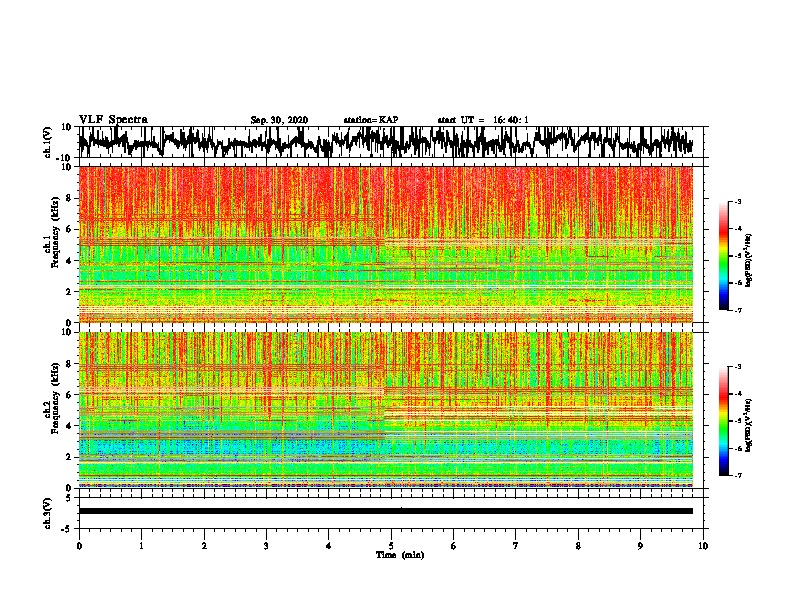Click the "-3" label atop ch.1 colorbar

click(738, 202)
